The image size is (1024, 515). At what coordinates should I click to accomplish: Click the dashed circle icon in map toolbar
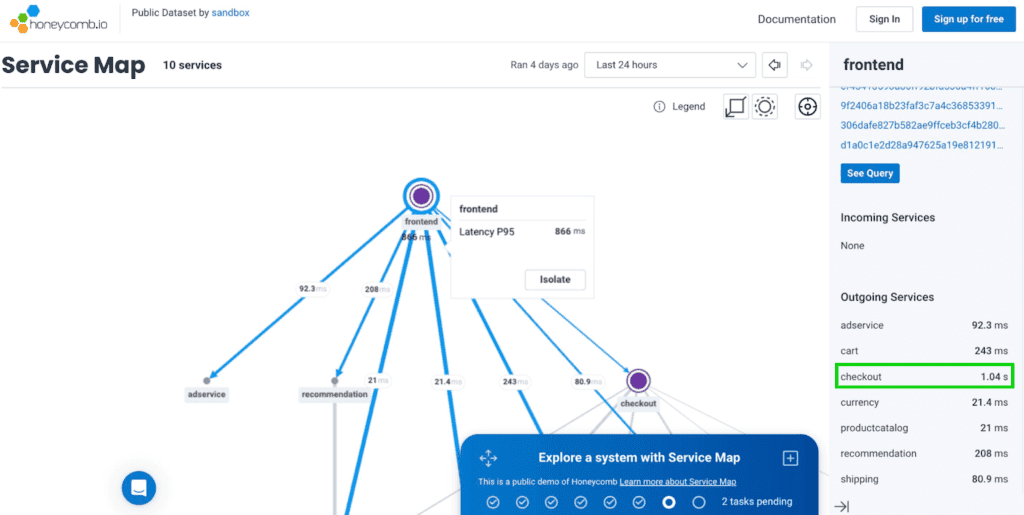tap(765, 107)
